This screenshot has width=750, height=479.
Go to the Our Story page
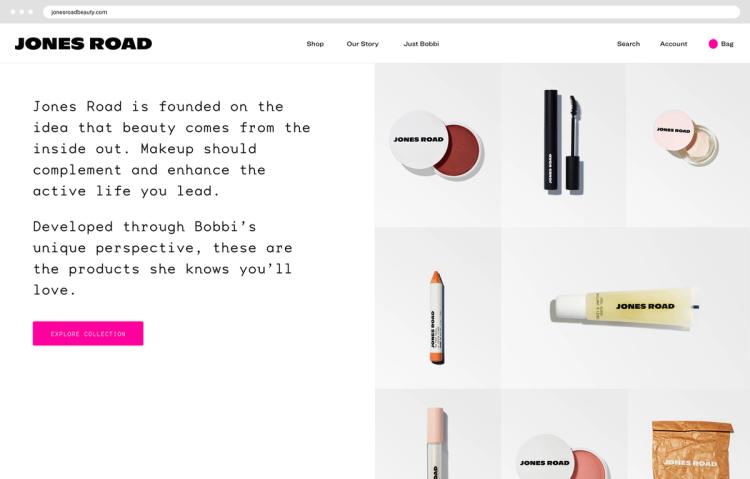[x=363, y=44]
